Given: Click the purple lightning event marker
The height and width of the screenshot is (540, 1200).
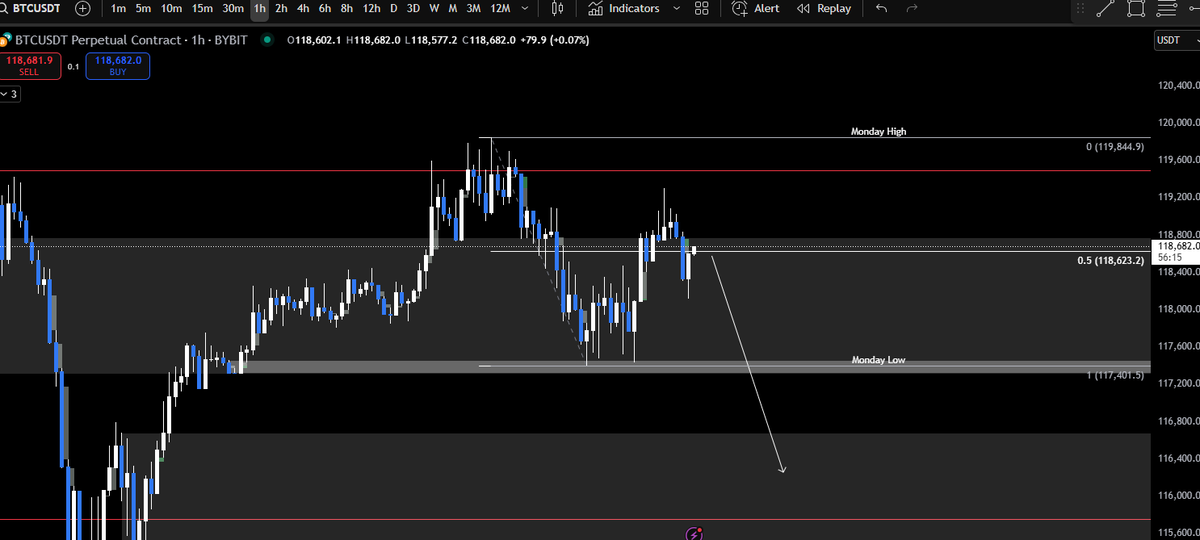Looking at the screenshot, I should [695, 533].
